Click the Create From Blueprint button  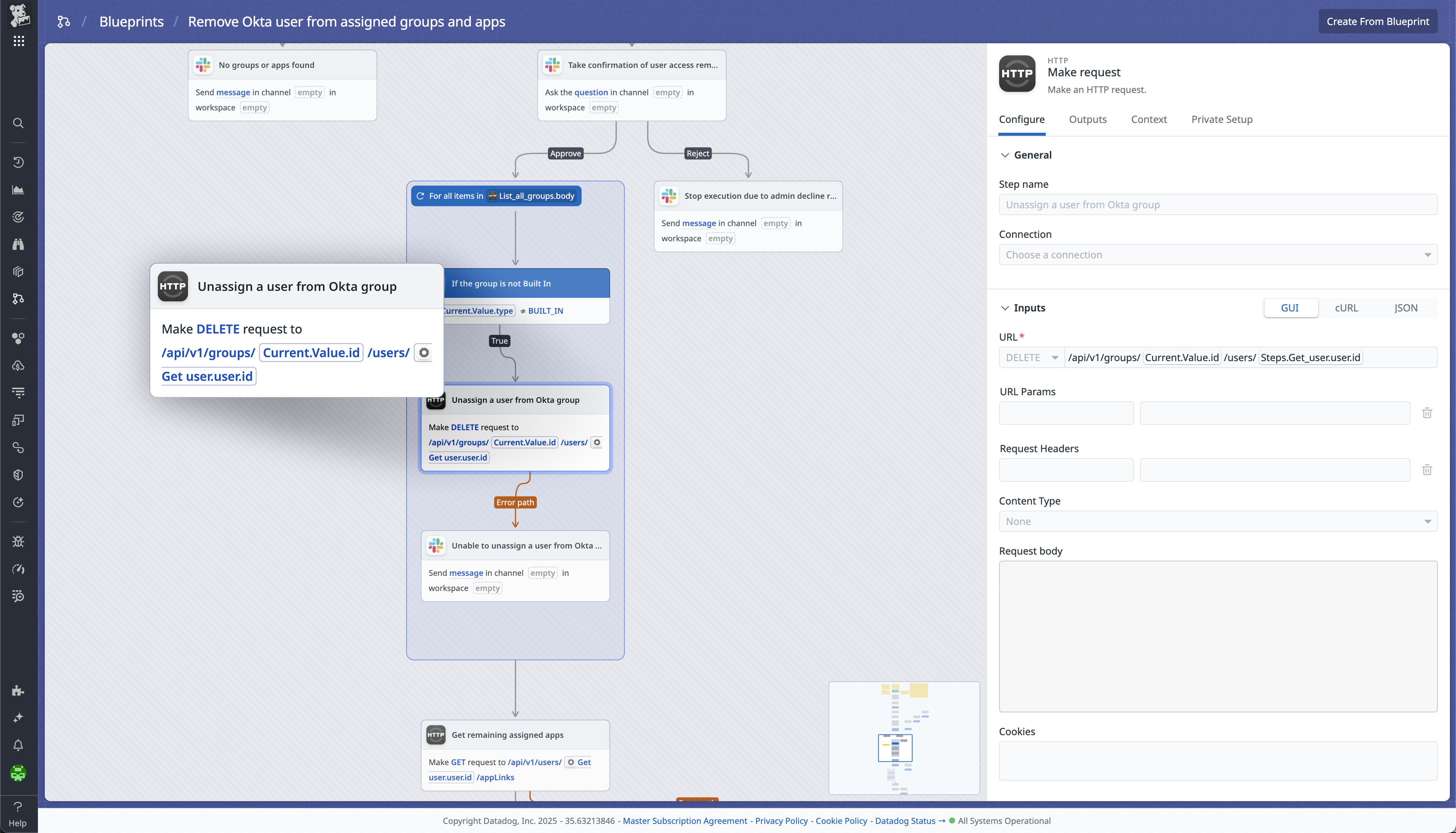tap(1377, 21)
